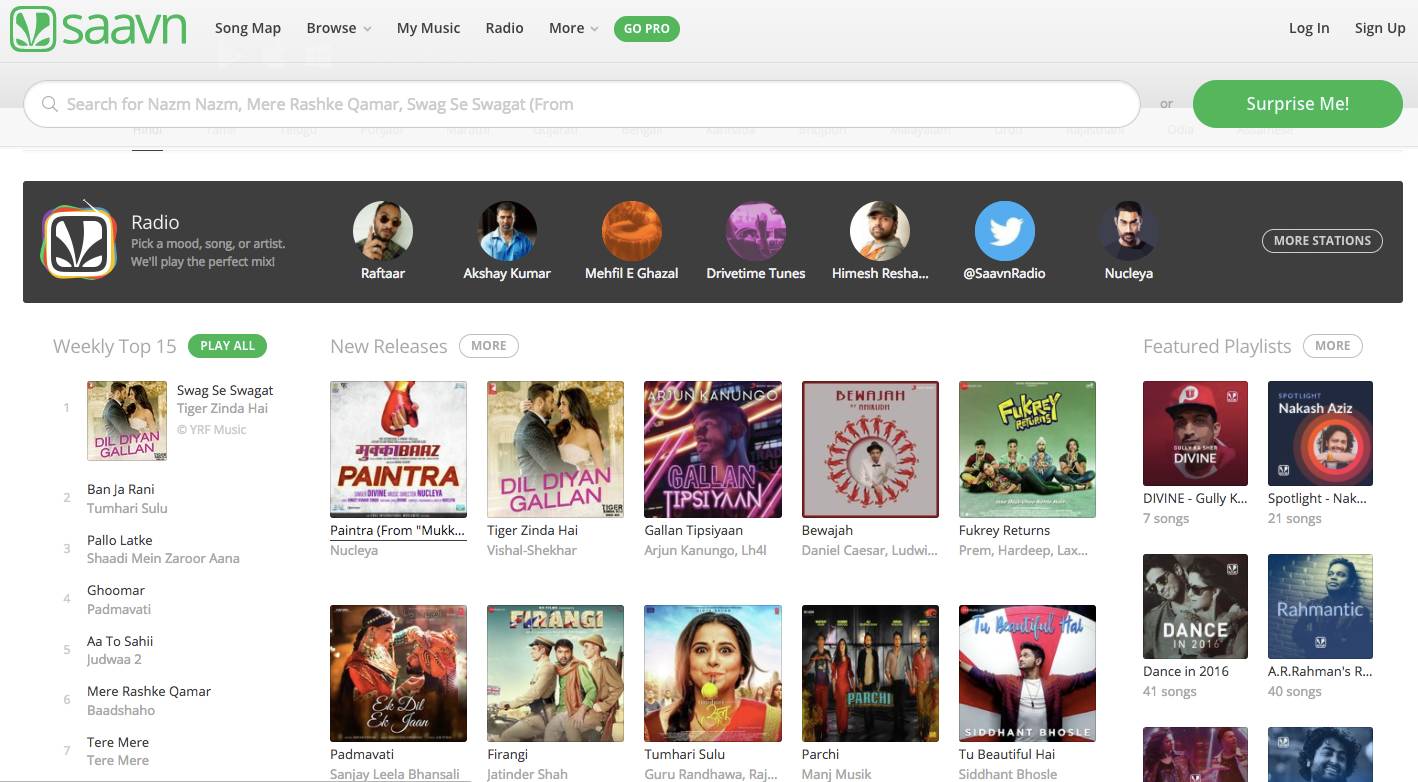
Task: Open the Shaadi Mein Zaroor Aana album link
Action: click(x=163, y=558)
